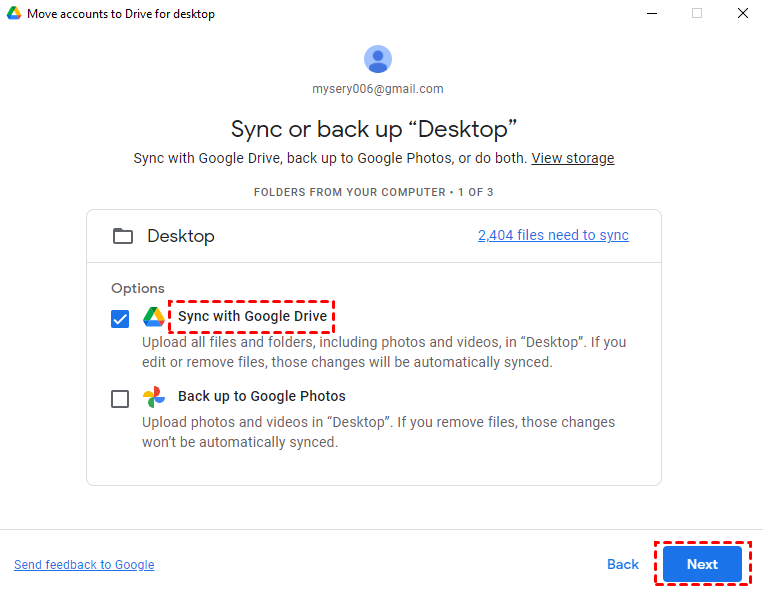Screen dimensions: 763x594
Task: Go back using the Back button
Action: (622, 564)
